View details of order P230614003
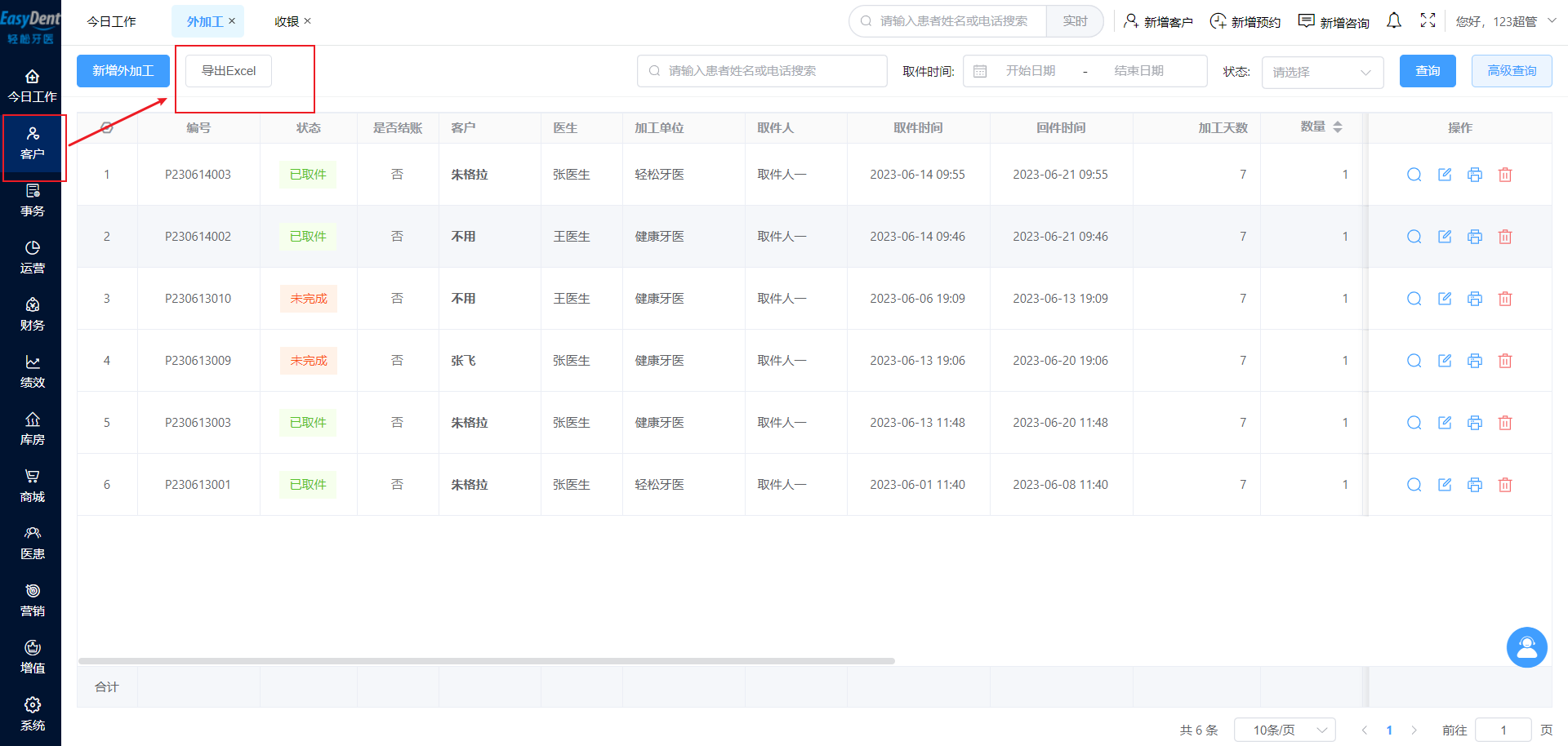 click(1414, 175)
